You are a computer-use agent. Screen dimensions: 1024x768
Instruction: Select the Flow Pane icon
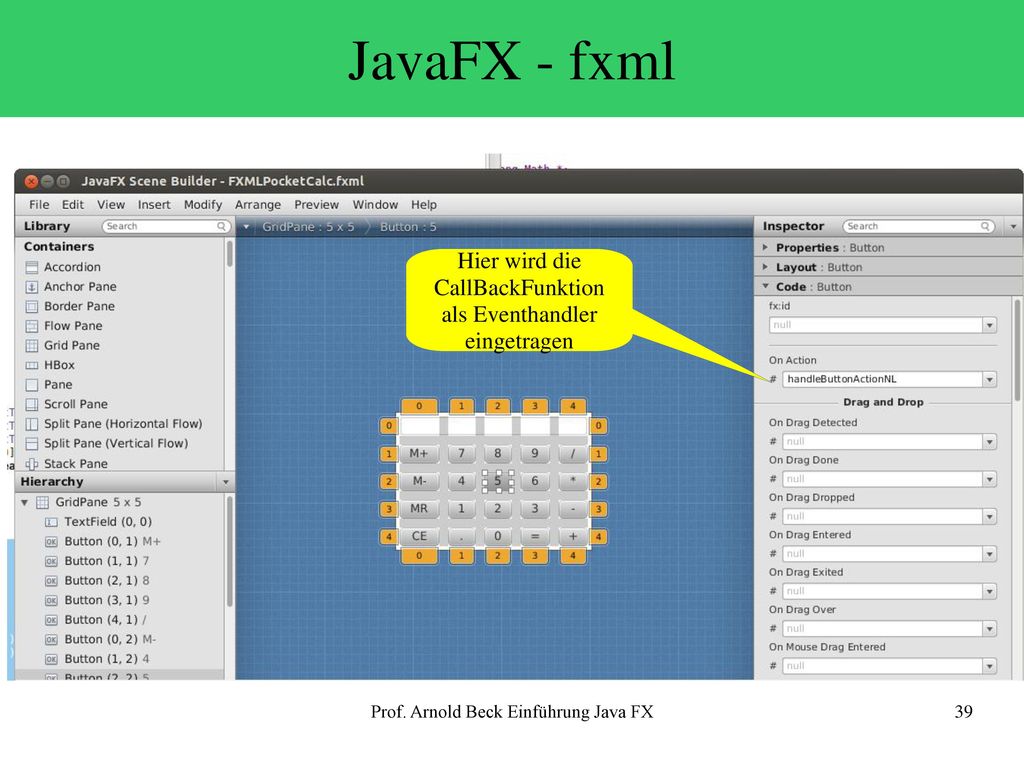click(x=31, y=326)
